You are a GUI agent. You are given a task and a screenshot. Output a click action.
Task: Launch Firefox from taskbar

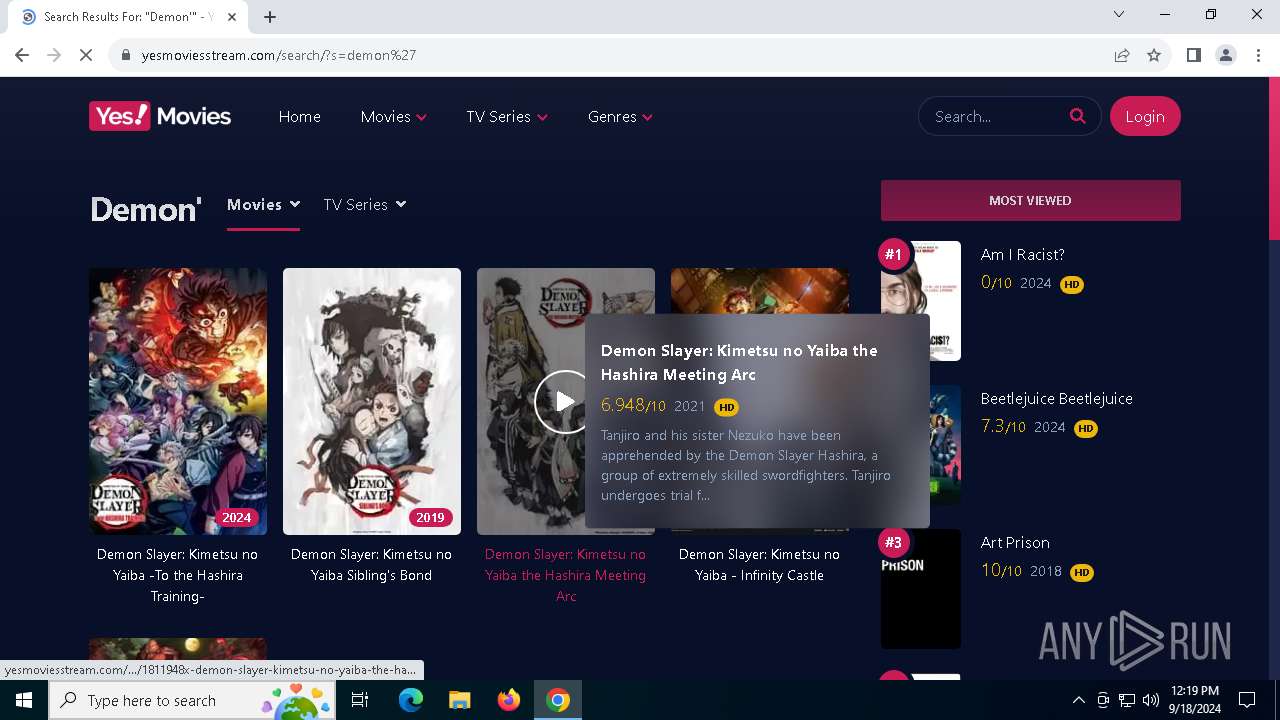pos(508,700)
